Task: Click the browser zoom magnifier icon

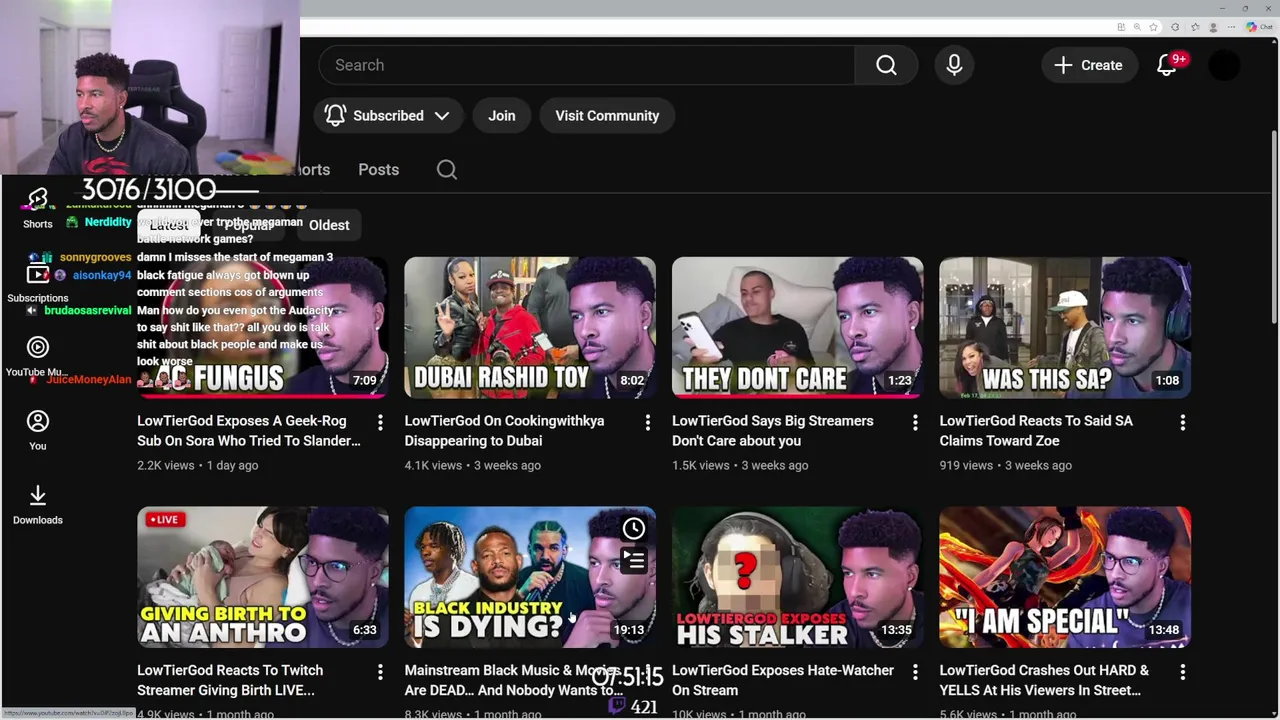Action: tap(1137, 27)
